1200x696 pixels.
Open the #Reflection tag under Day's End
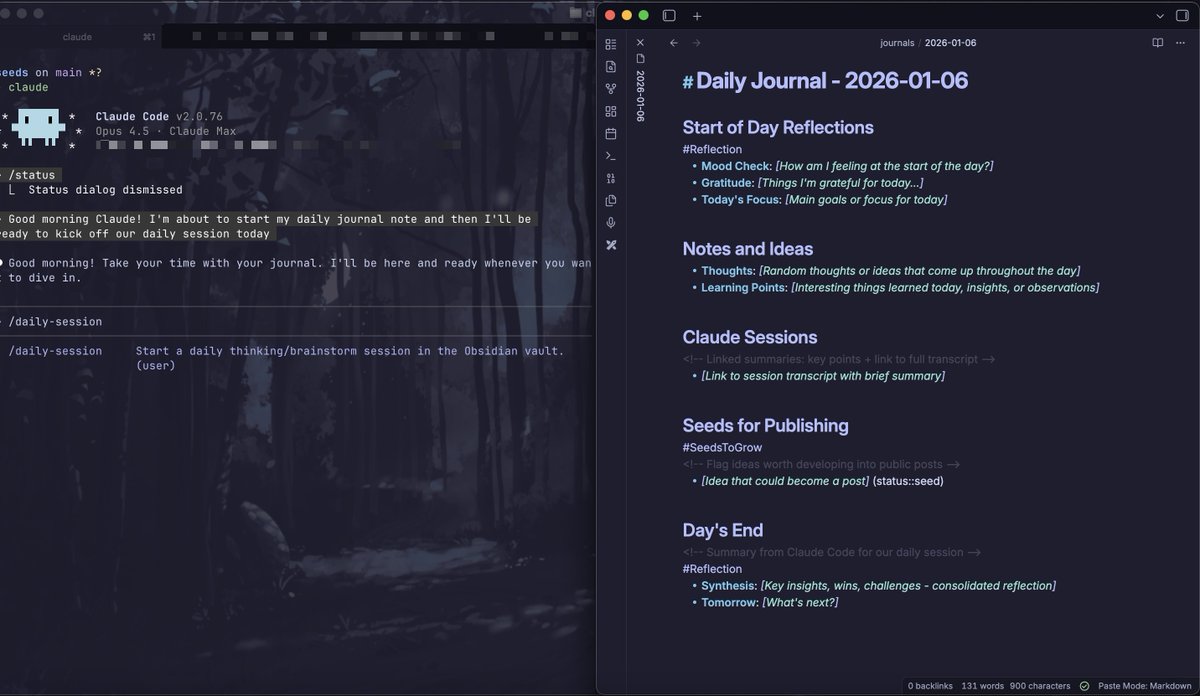(712, 569)
